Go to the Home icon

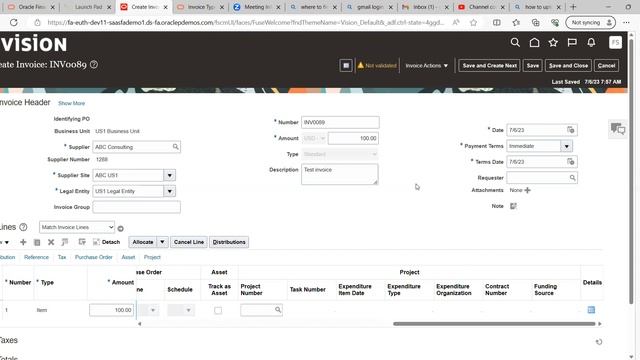[534, 42]
